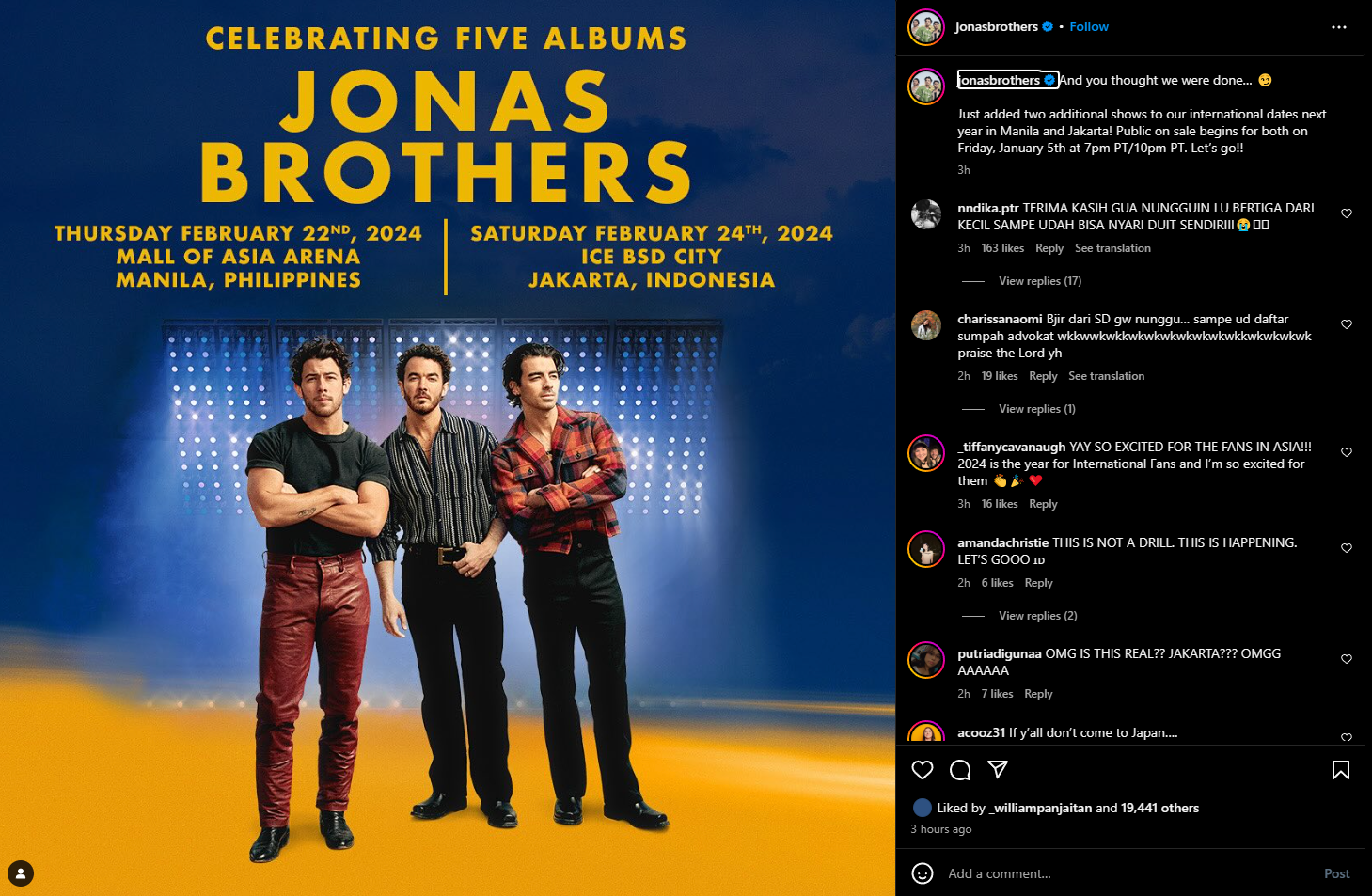Open jonasbrothers profile picture in header
This screenshot has width=1372, height=896.
926,27
